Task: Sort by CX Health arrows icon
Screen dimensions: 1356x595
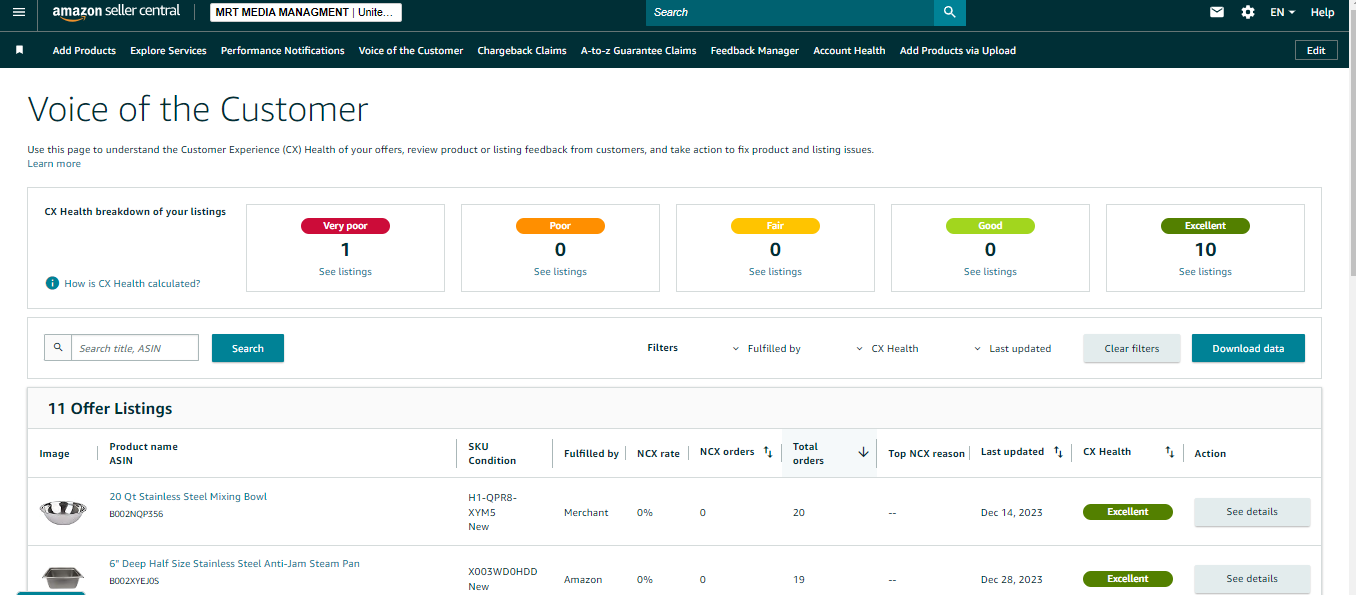Action: tap(1169, 452)
